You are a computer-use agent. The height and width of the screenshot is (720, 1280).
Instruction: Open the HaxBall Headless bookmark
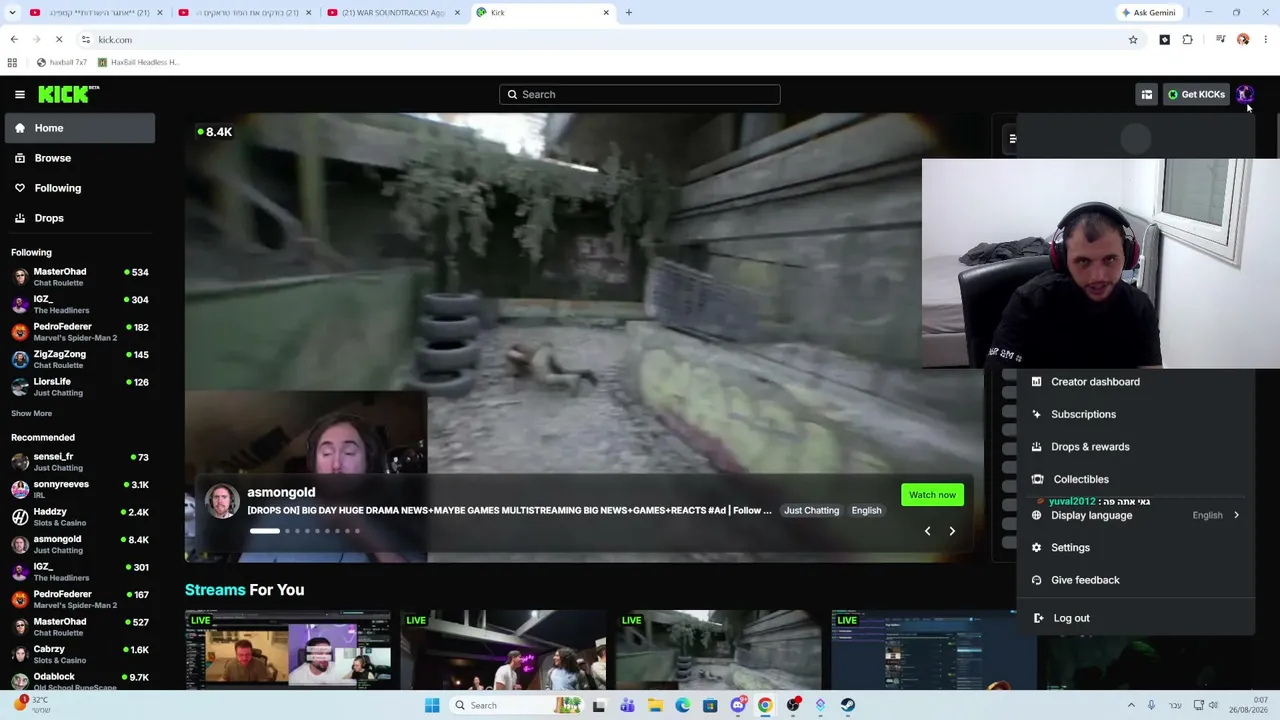(138, 62)
